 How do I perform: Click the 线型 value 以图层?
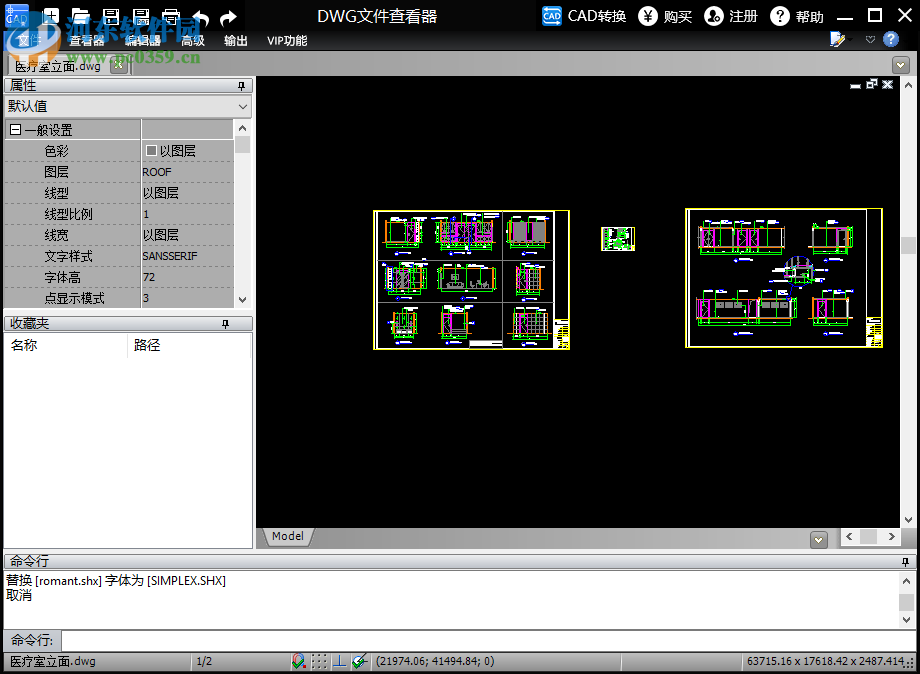click(x=161, y=193)
